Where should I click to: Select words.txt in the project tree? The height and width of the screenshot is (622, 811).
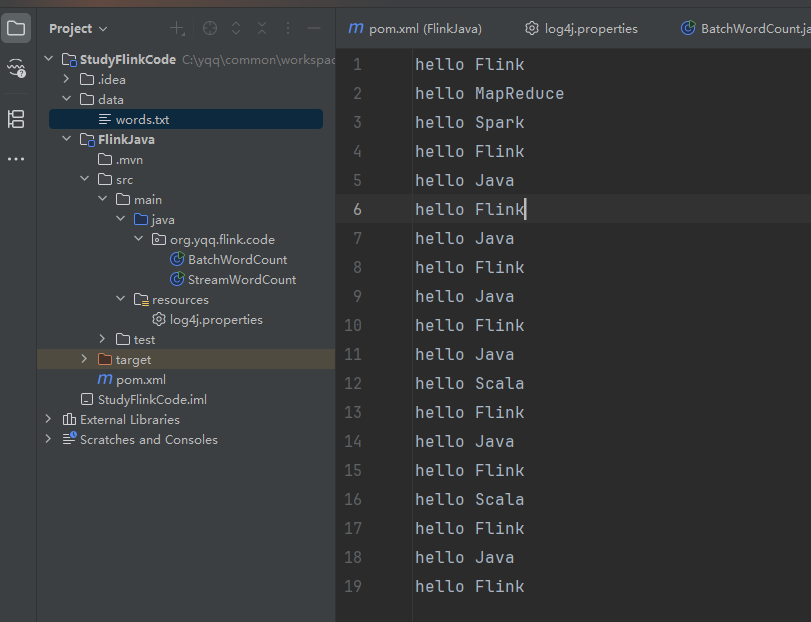(x=186, y=119)
